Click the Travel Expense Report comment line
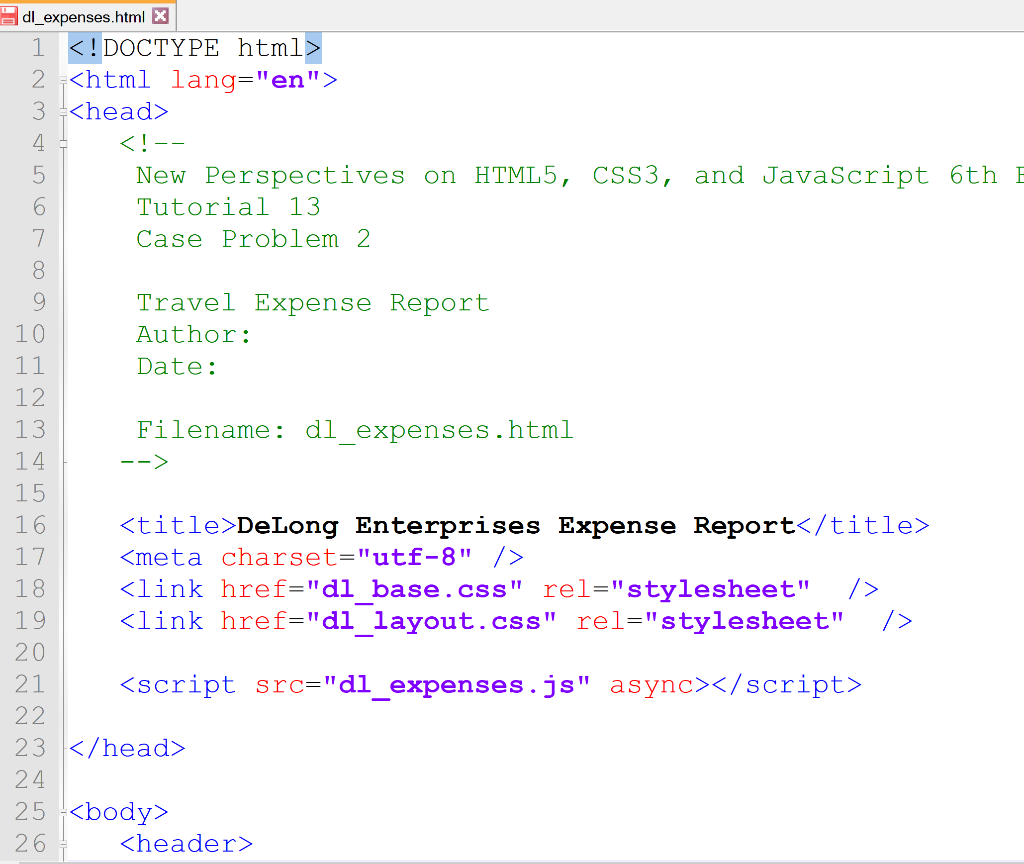1024x864 pixels. (313, 303)
